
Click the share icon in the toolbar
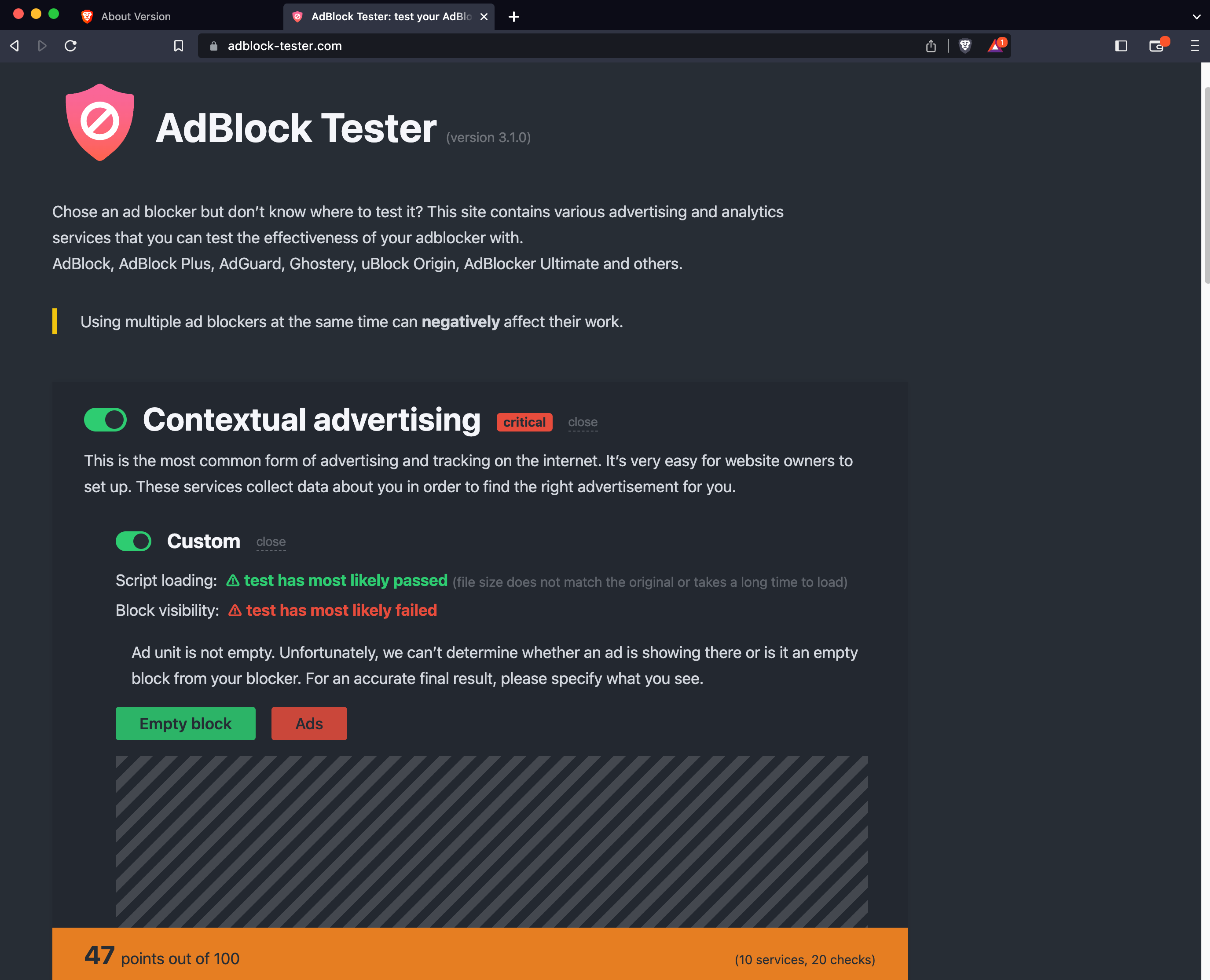(931, 46)
